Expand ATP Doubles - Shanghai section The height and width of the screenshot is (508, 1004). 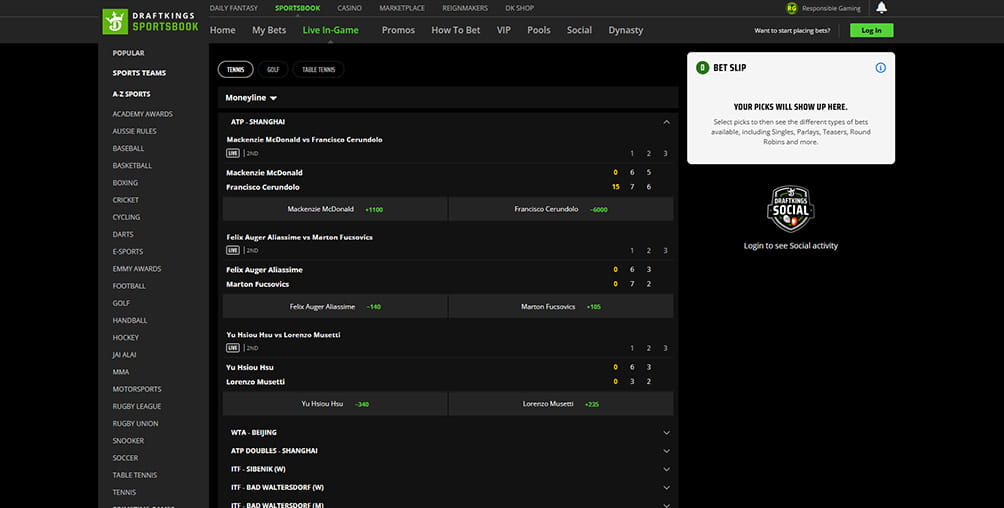pos(448,451)
